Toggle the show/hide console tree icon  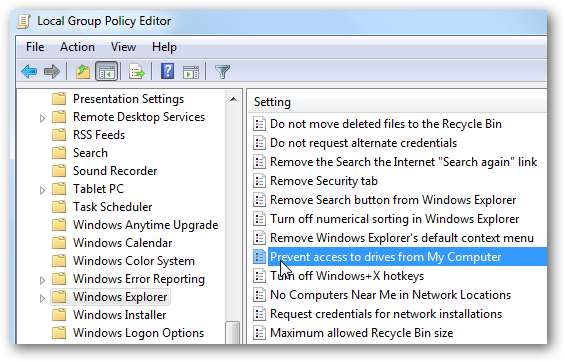tap(107, 71)
